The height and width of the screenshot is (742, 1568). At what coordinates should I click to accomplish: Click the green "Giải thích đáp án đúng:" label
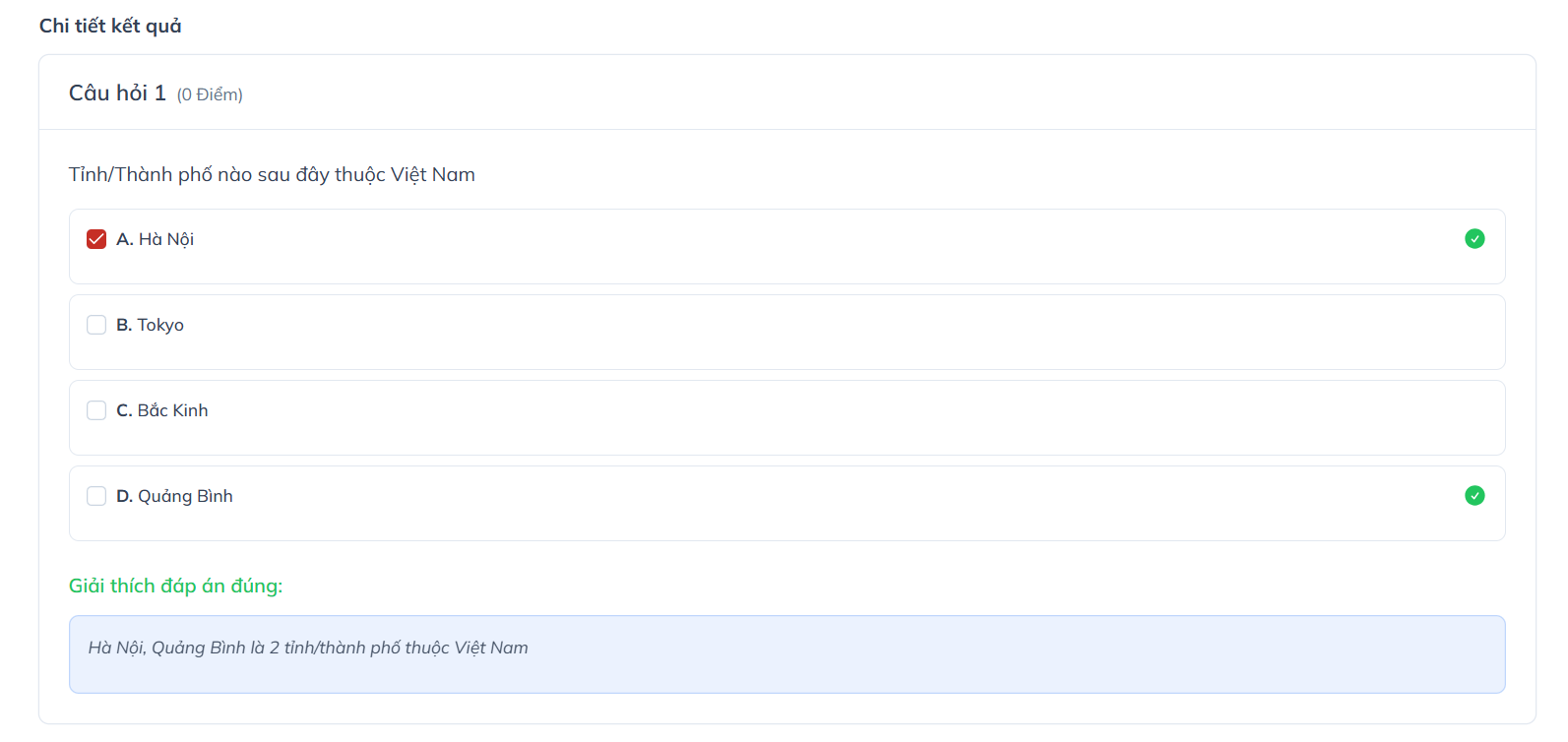click(x=175, y=586)
